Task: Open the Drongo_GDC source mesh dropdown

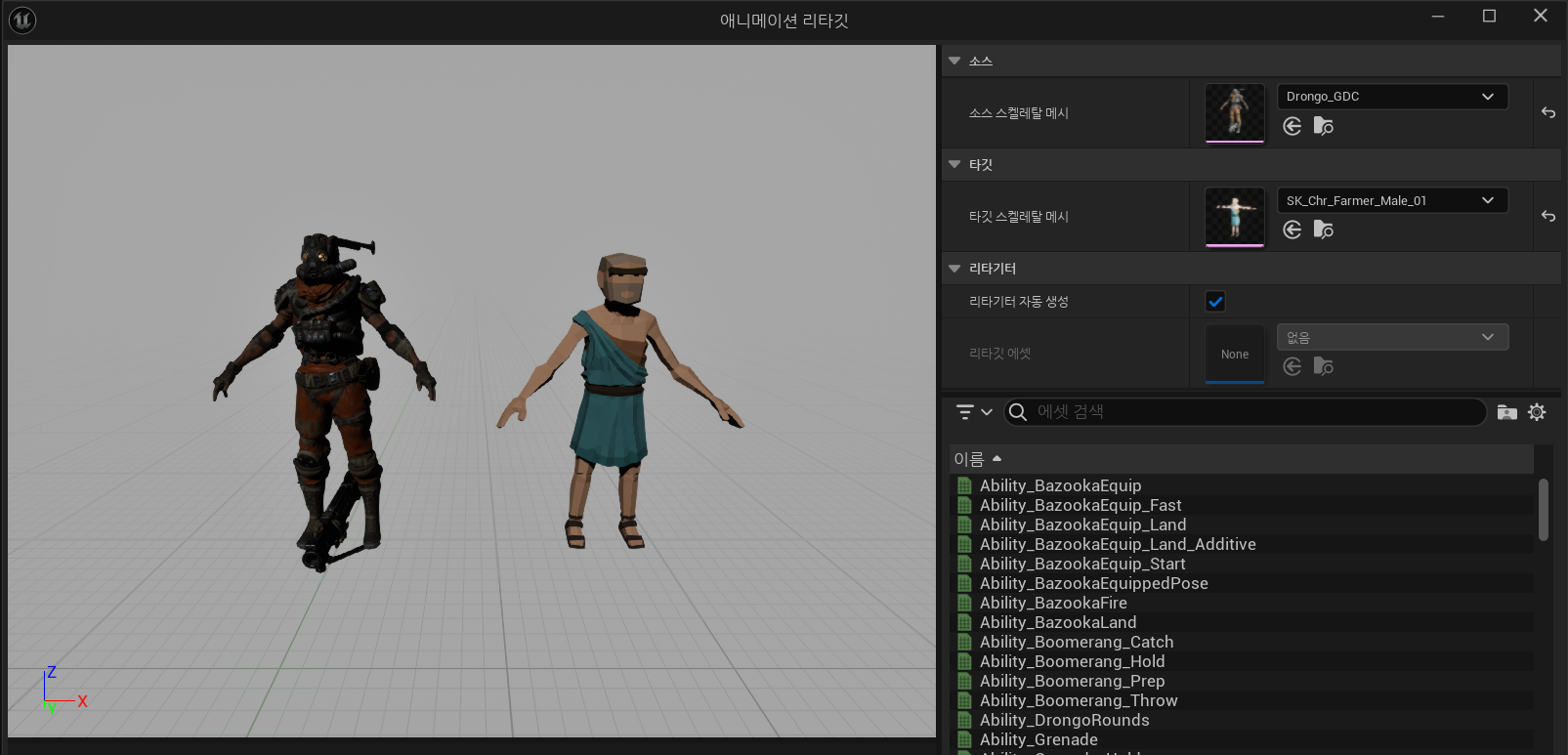Action: click(x=1393, y=97)
